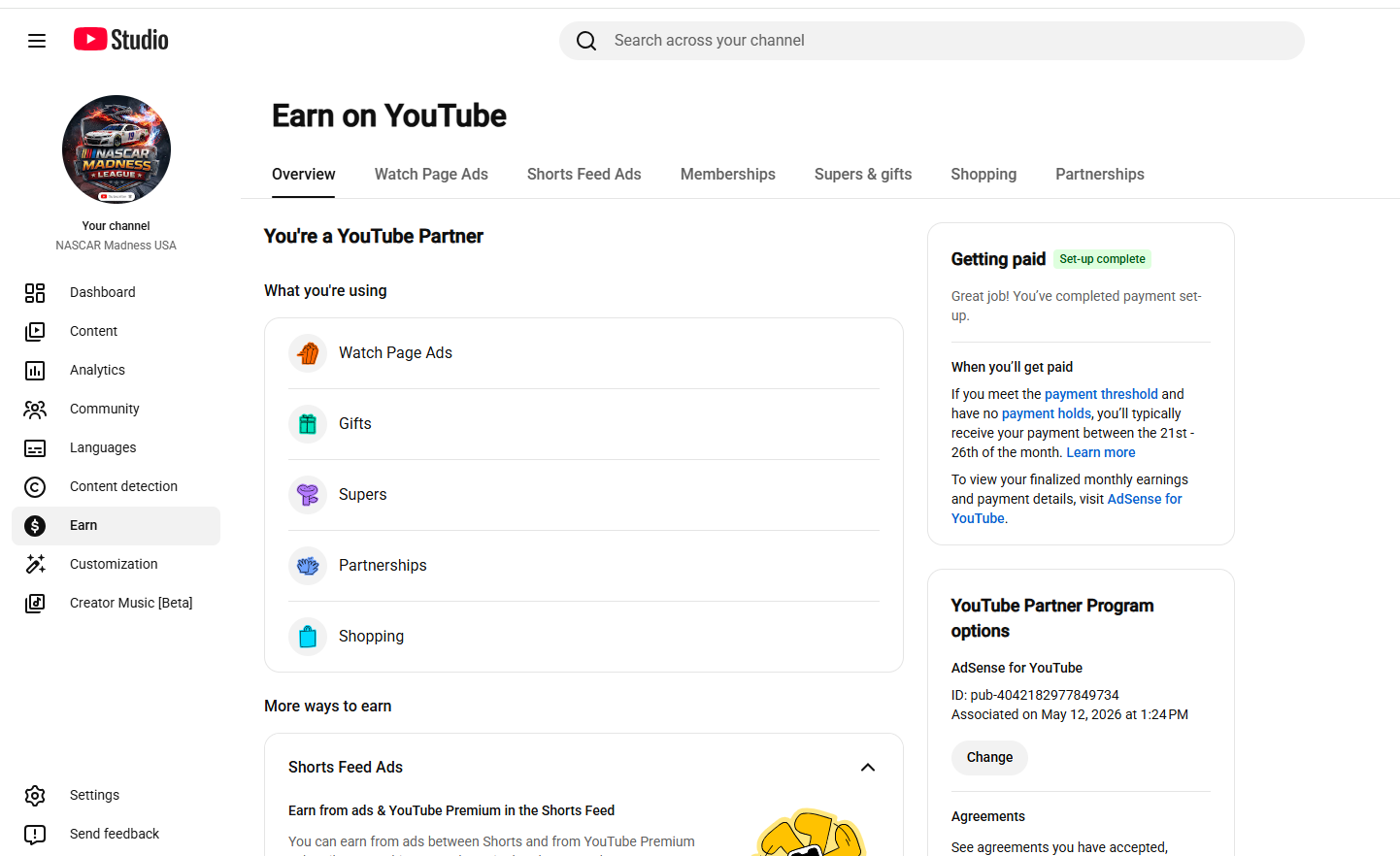Open the Shopping row label in list

pos(371,637)
